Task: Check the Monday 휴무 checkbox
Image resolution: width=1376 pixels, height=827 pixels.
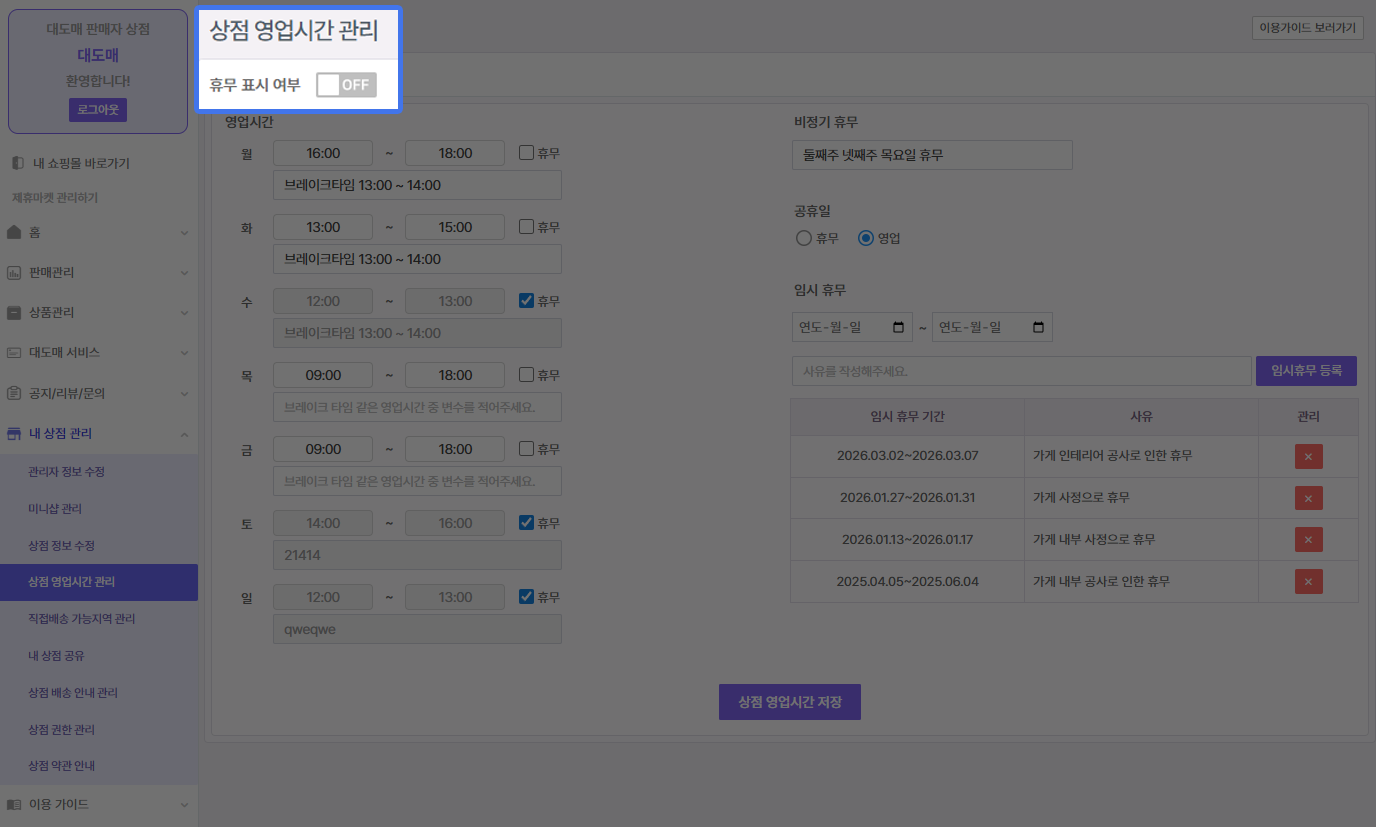Action: [x=527, y=153]
